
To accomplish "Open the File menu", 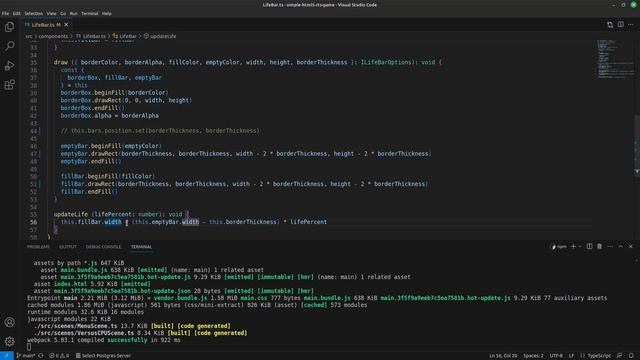I will point(5,13).
